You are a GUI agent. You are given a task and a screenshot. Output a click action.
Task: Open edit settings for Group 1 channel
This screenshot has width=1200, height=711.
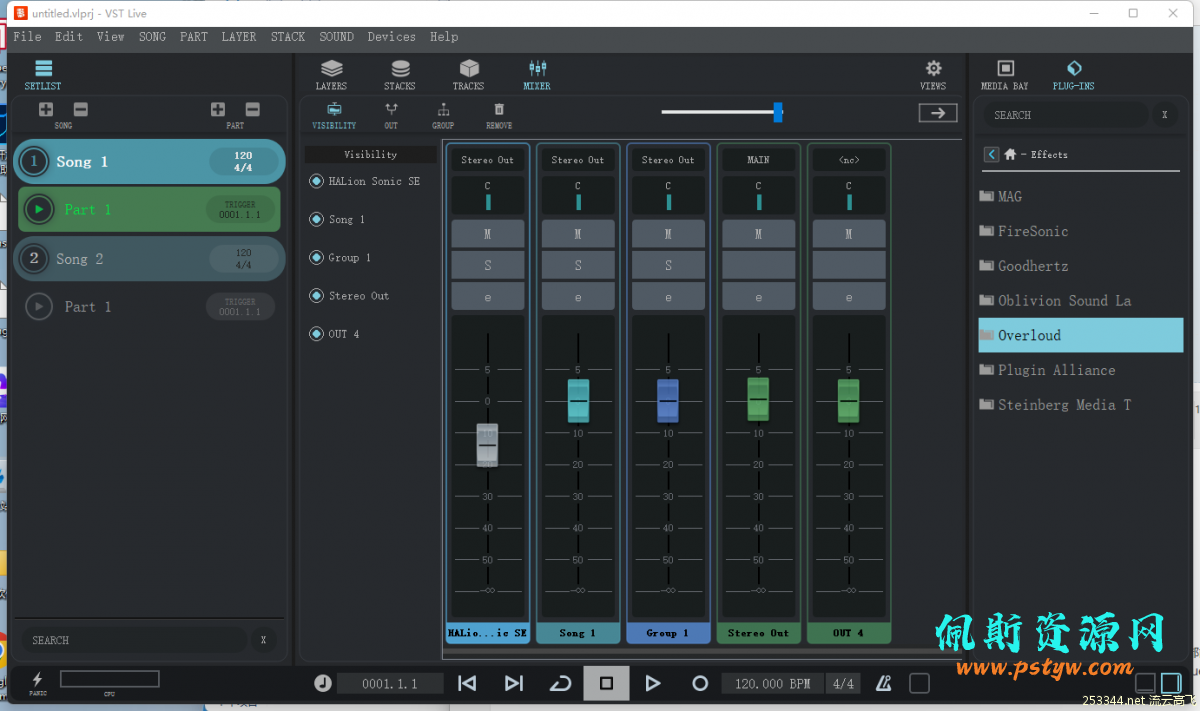668,296
